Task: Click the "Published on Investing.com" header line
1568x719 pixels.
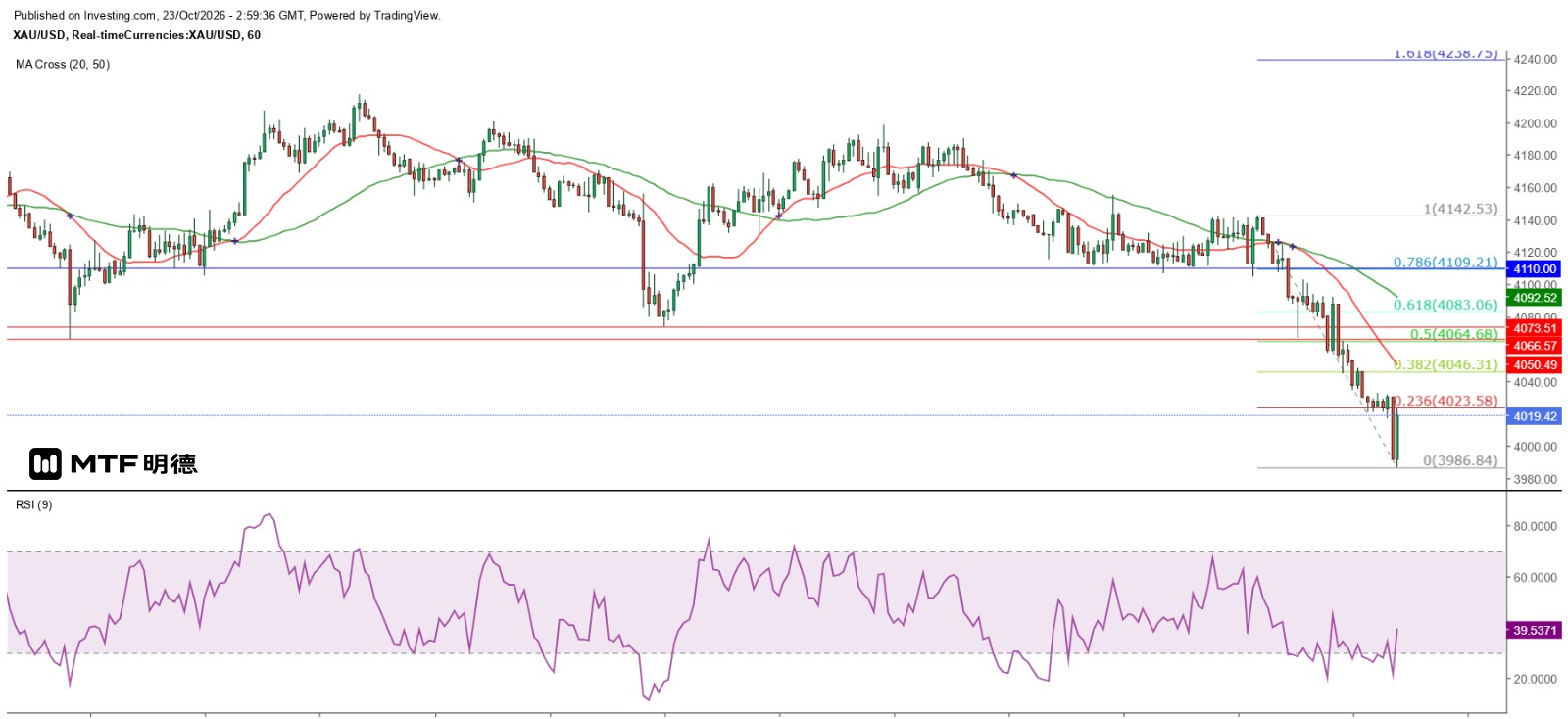Action: point(227,16)
